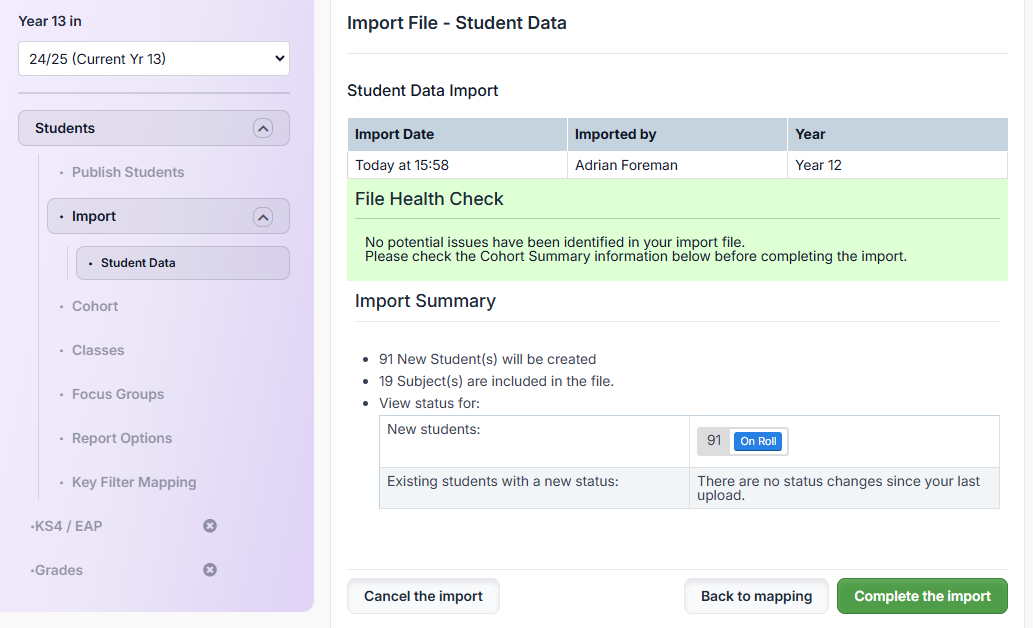The image size is (1033, 628).
Task: Click the Import Date column header
Action: coord(395,134)
